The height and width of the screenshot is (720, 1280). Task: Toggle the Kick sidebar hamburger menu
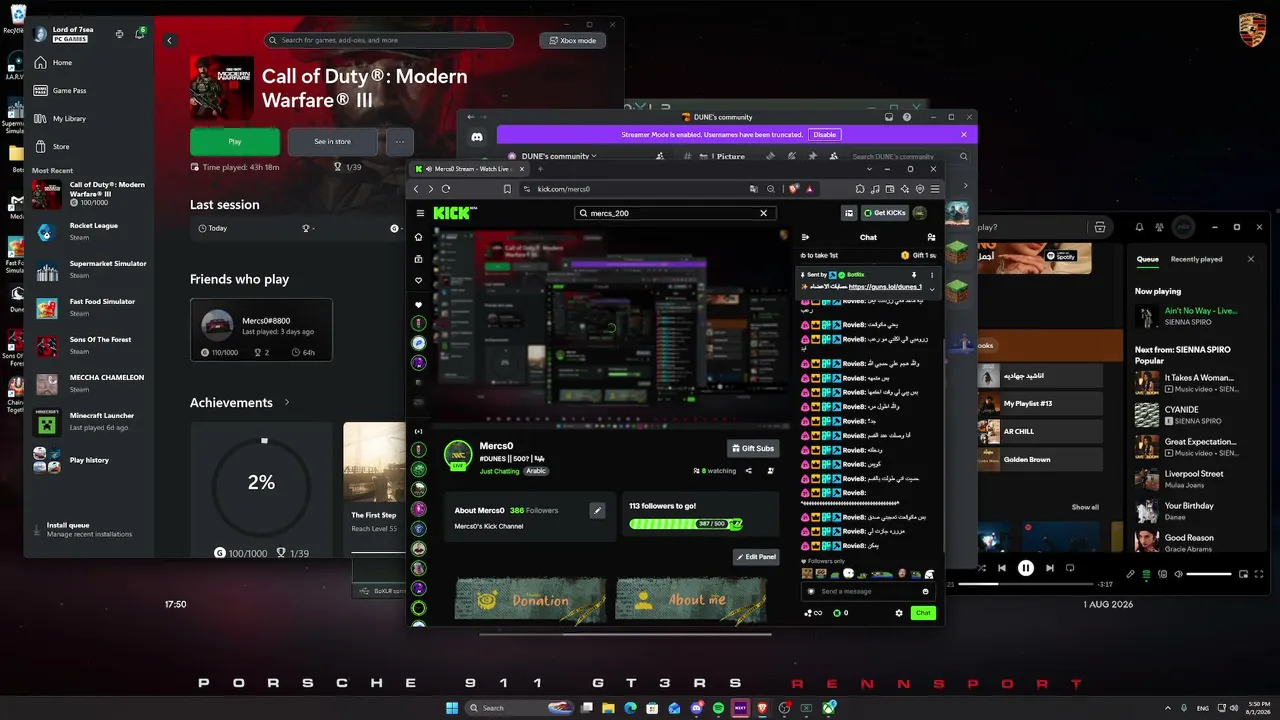tap(419, 213)
